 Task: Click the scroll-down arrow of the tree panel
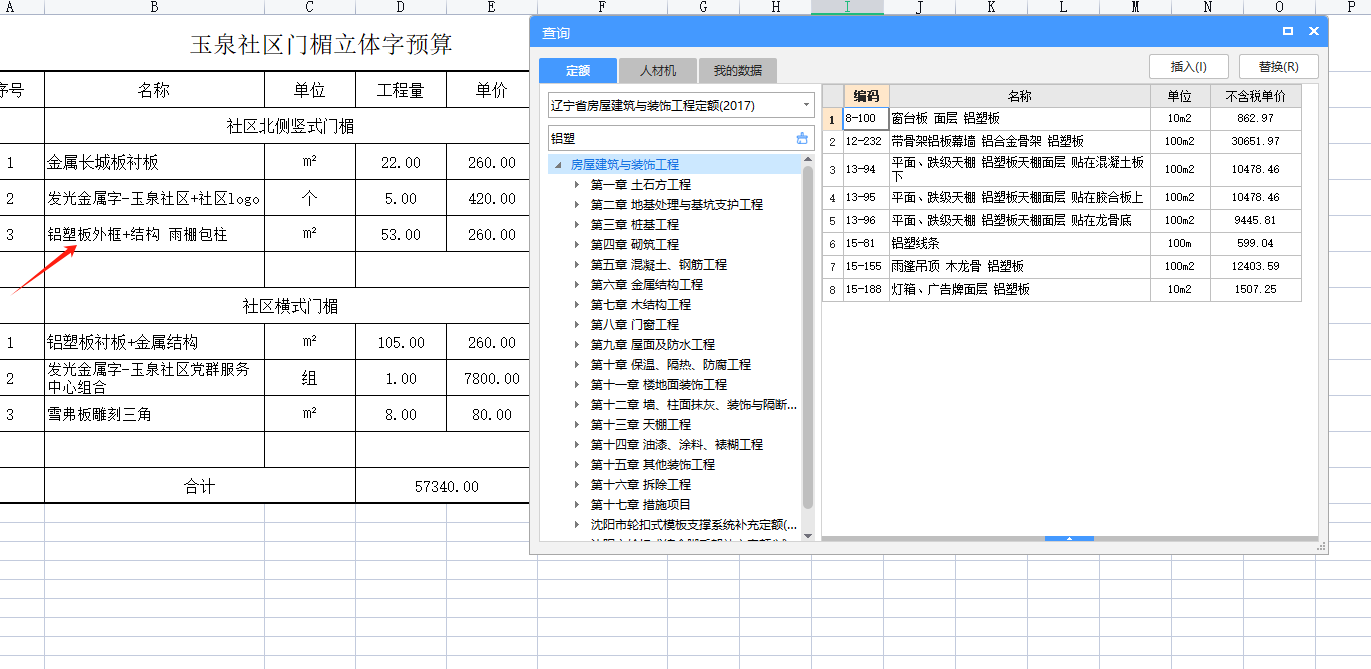point(808,534)
